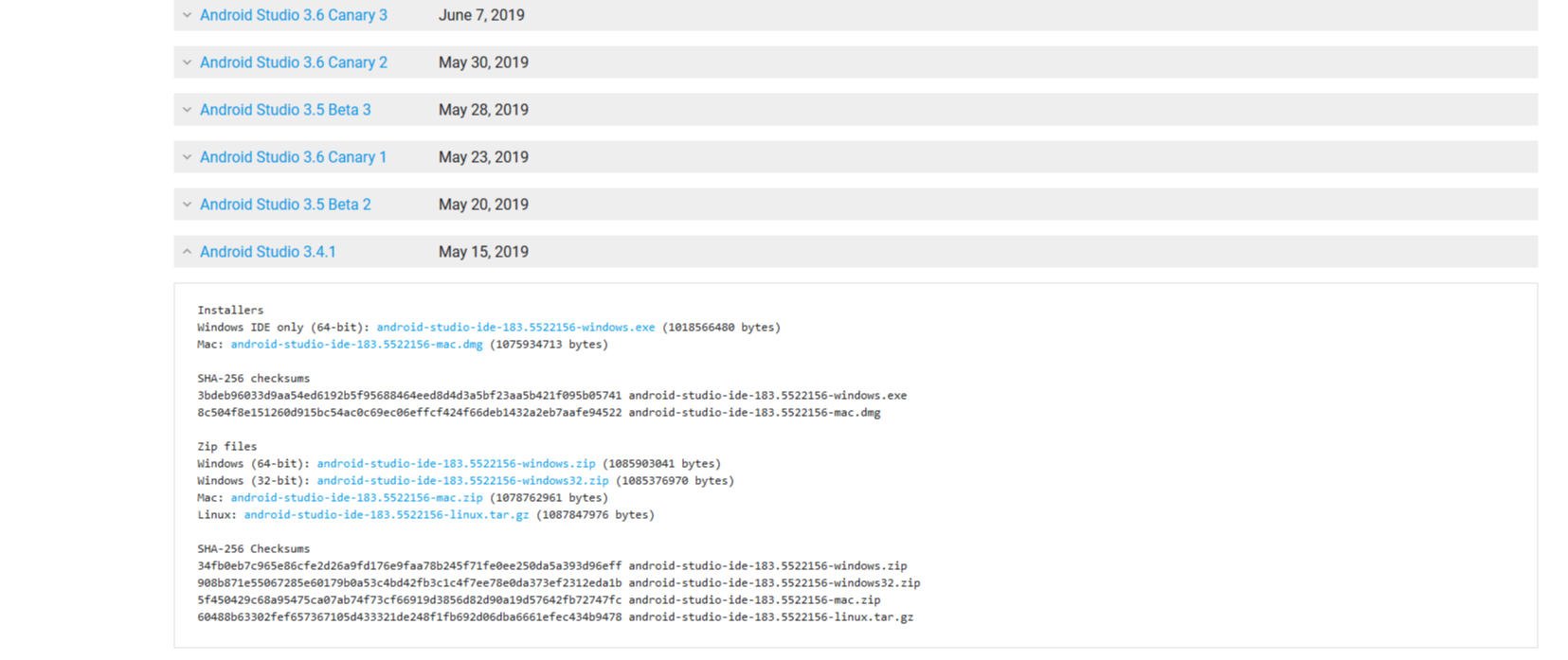Viewport: 1568px width, 660px height.
Task: Open the Android Studio 3.6 Canary 2 link
Action: click(x=293, y=62)
